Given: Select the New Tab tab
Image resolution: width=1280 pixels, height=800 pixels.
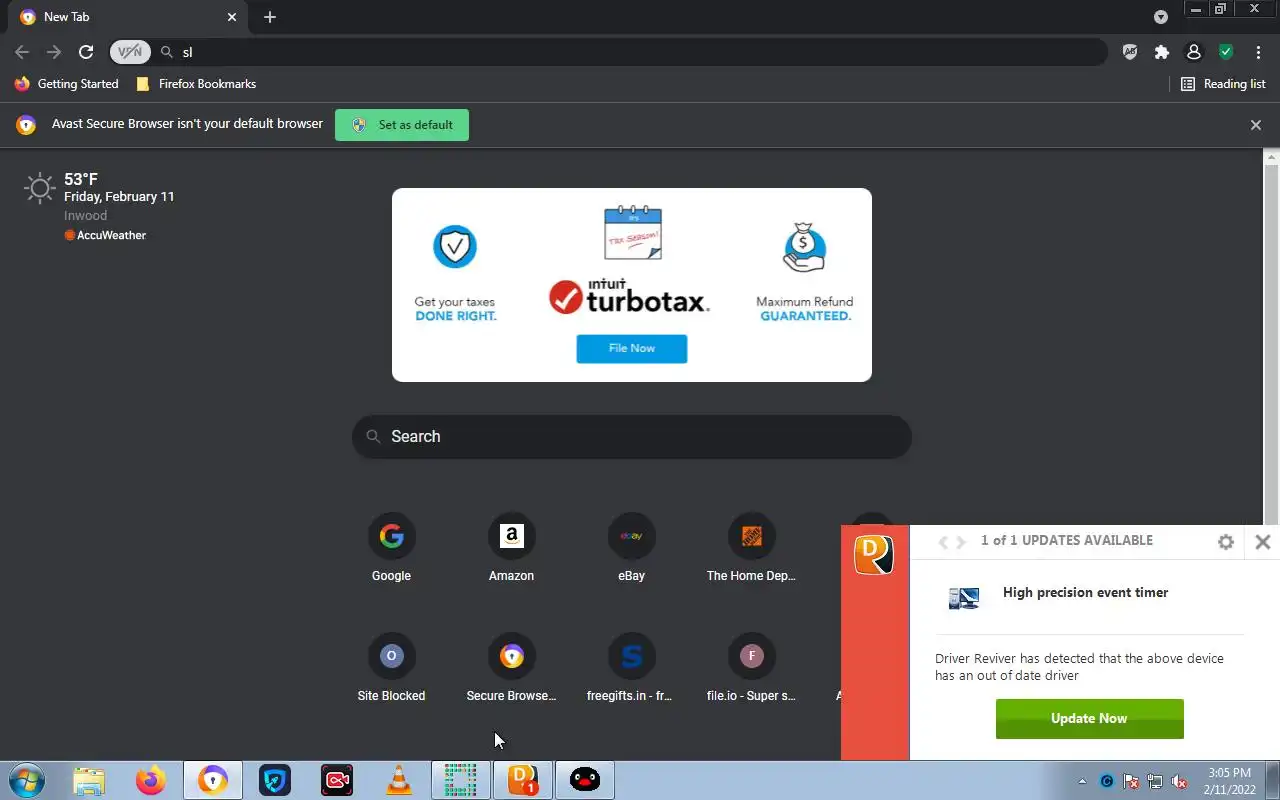Looking at the screenshot, I should tap(130, 17).
